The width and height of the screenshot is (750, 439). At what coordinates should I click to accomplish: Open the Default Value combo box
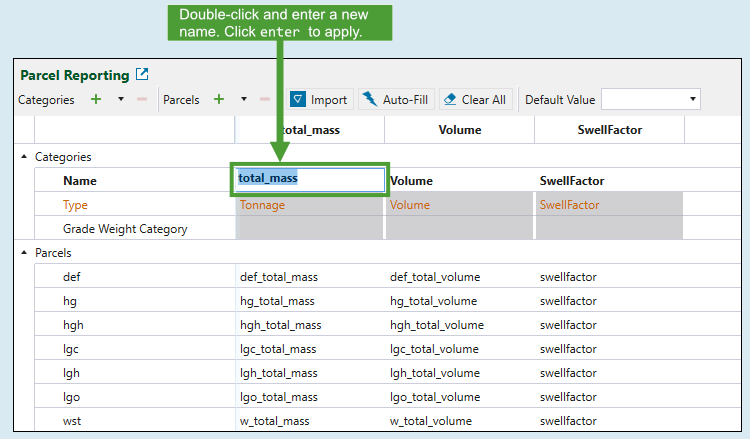point(651,99)
